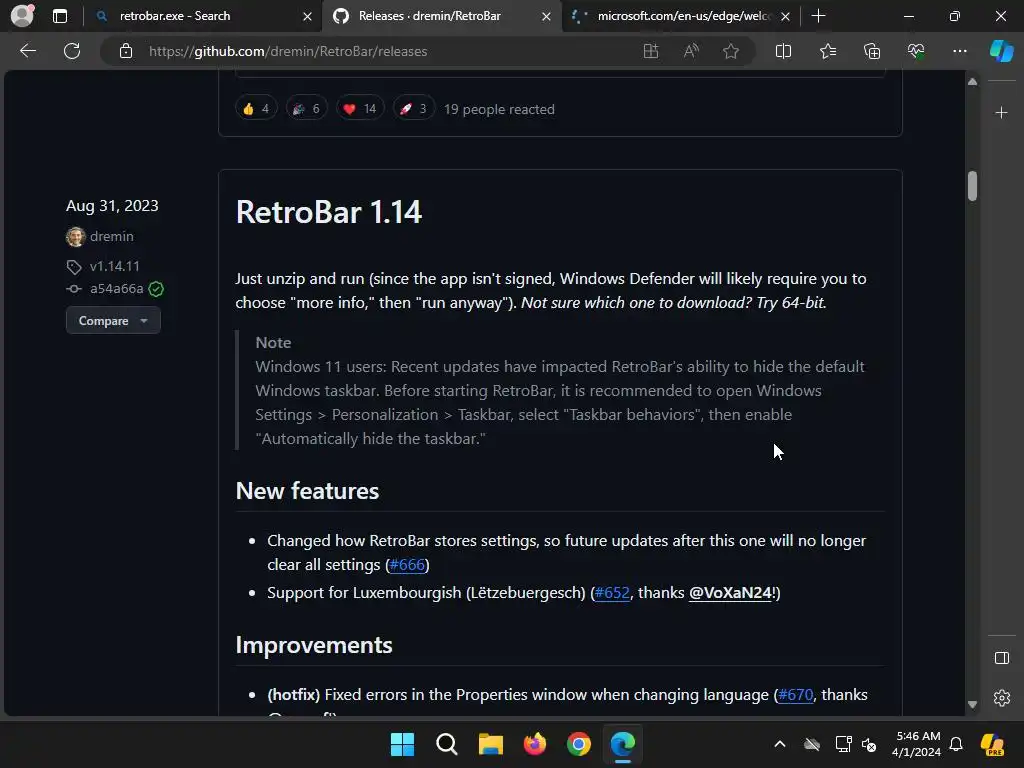The image size is (1024, 768).
Task: Open issue #670 link
Action: (795, 695)
